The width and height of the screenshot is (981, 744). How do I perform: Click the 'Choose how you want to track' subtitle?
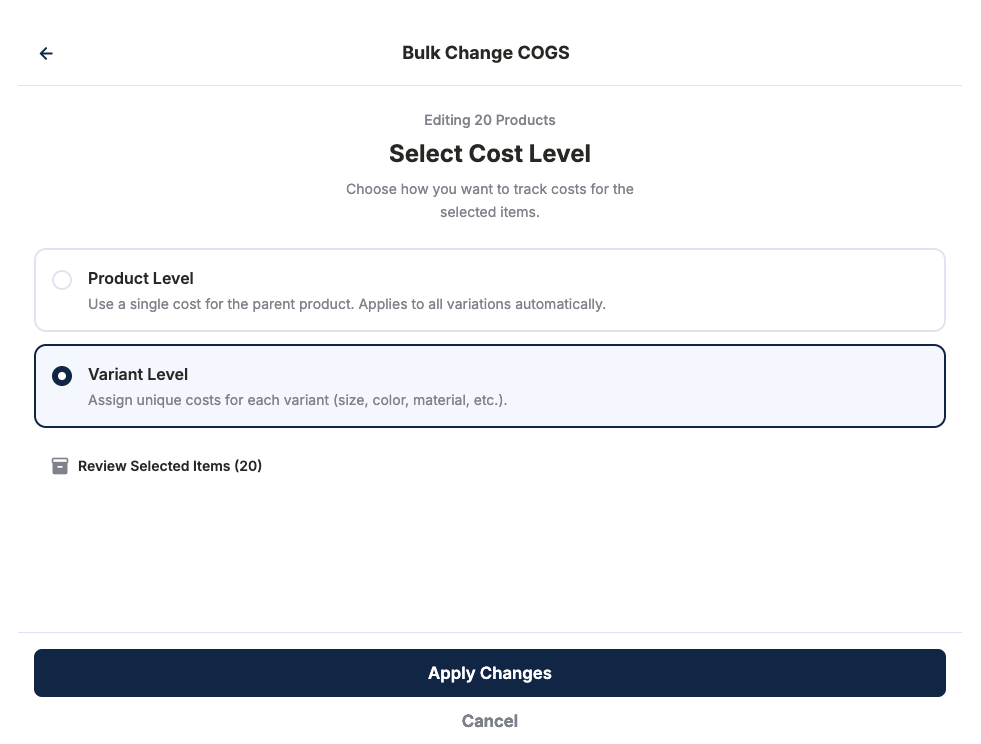coord(489,189)
